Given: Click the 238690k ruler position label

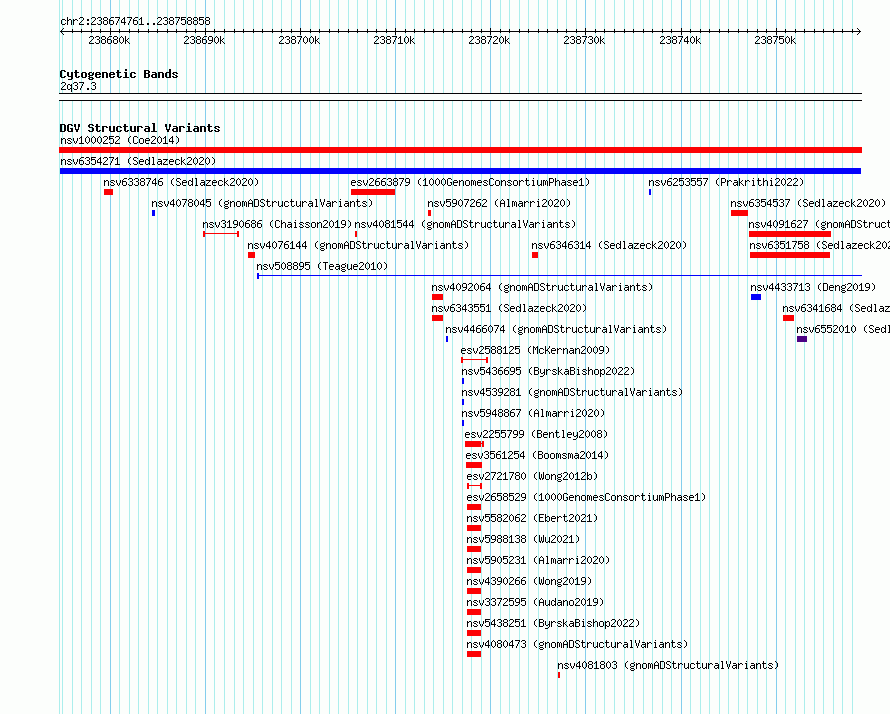Looking at the screenshot, I should click(204, 40).
